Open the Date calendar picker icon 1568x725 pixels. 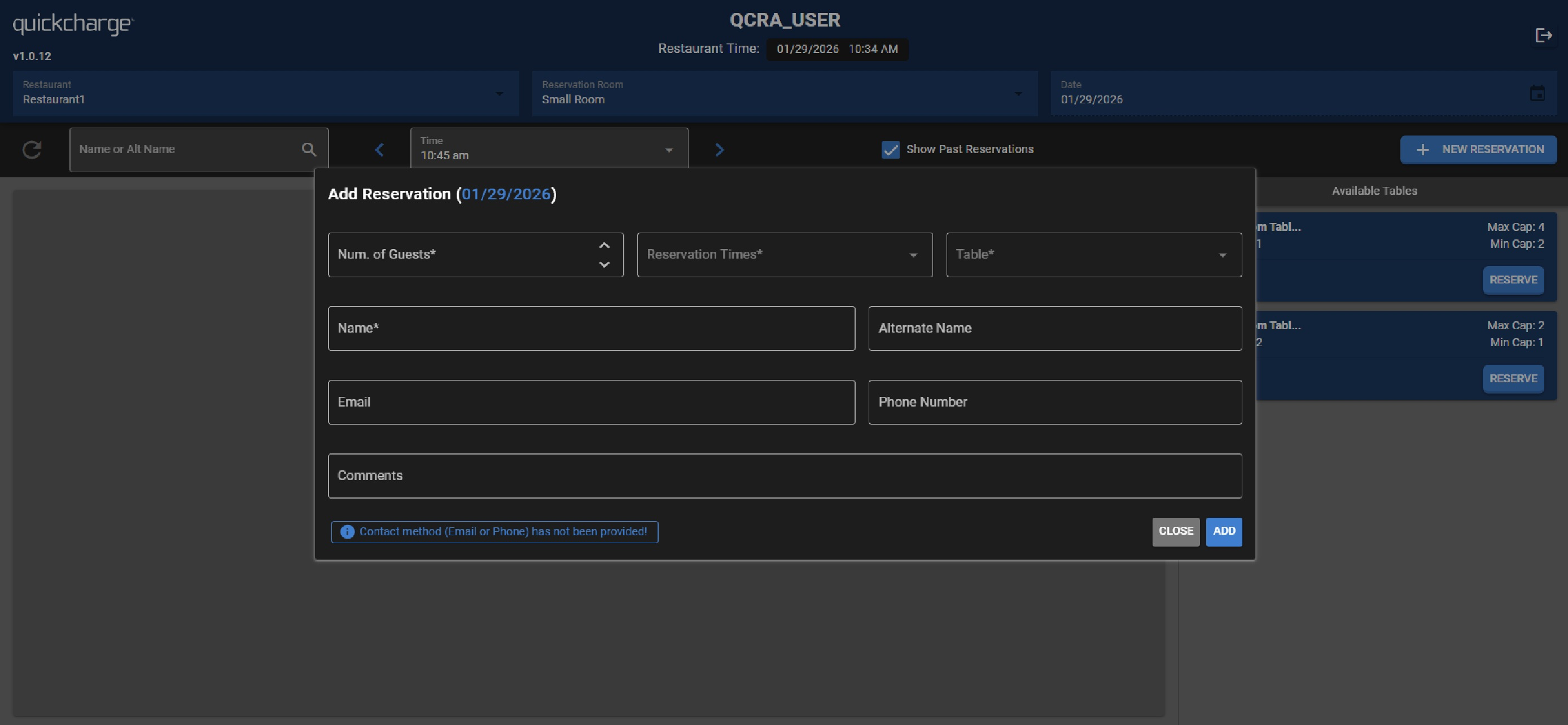(x=1537, y=93)
